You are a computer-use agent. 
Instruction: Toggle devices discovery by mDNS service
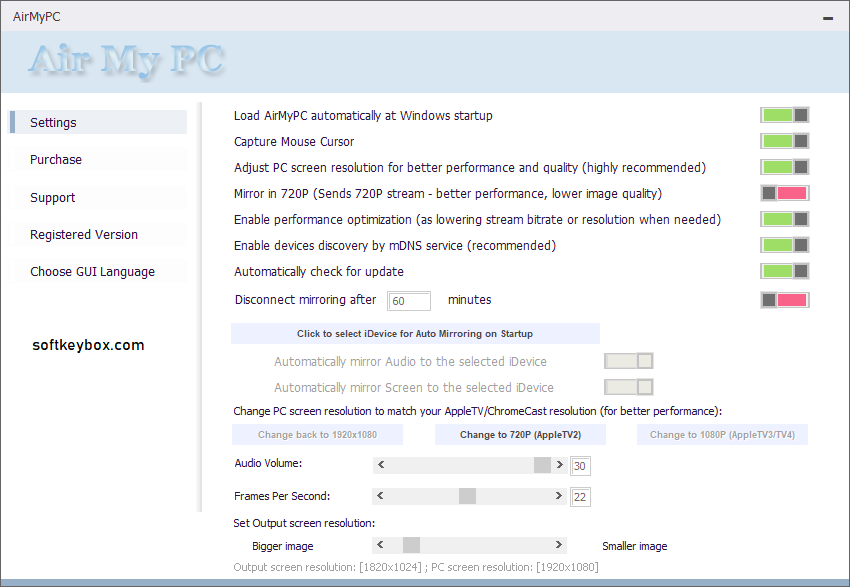tap(785, 245)
